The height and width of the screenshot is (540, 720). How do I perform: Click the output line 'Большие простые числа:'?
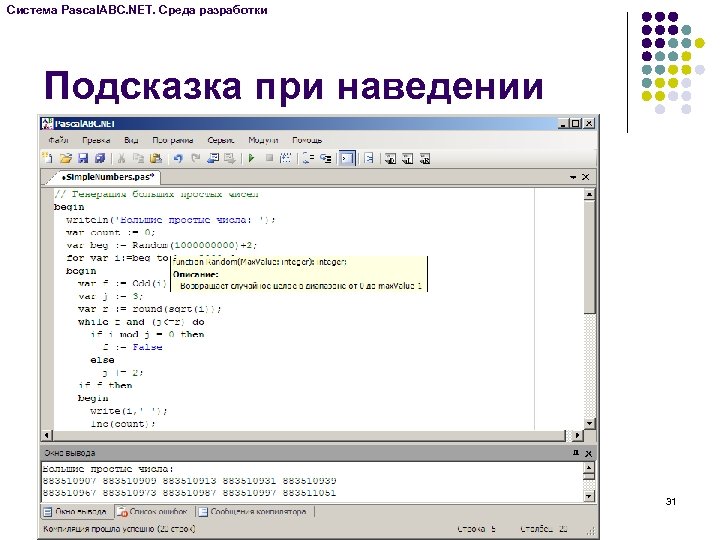tap(108, 469)
